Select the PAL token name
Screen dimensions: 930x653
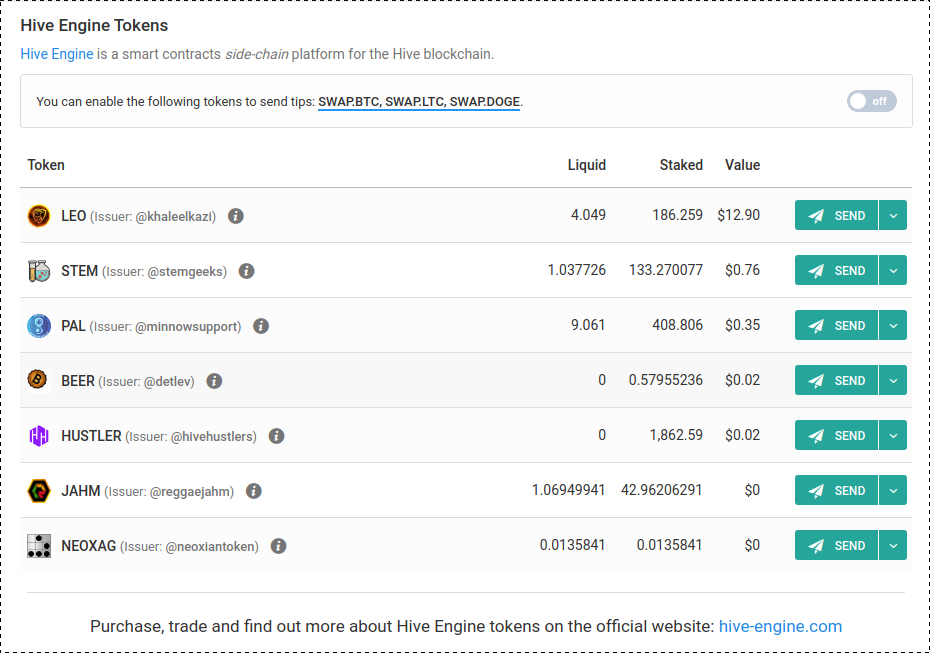click(x=73, y=326)
